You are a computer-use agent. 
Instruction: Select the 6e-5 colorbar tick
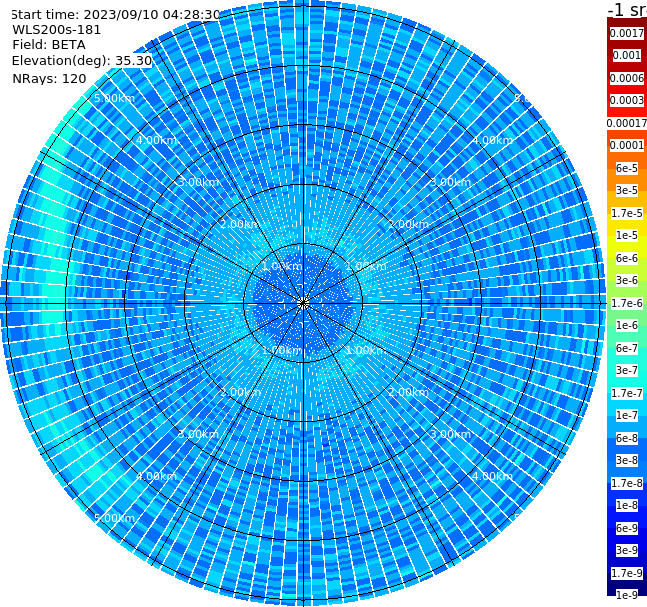[627, 168]
